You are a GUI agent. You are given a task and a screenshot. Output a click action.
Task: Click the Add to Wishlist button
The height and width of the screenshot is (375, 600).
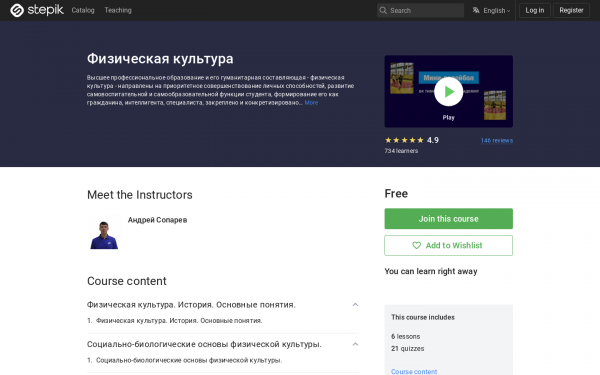tap(448, 245)
